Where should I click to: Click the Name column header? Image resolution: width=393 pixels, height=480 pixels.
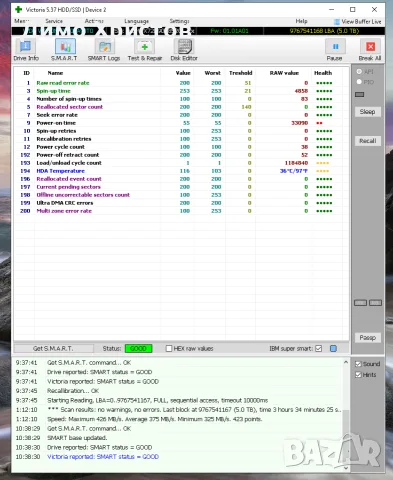(55, 73)
